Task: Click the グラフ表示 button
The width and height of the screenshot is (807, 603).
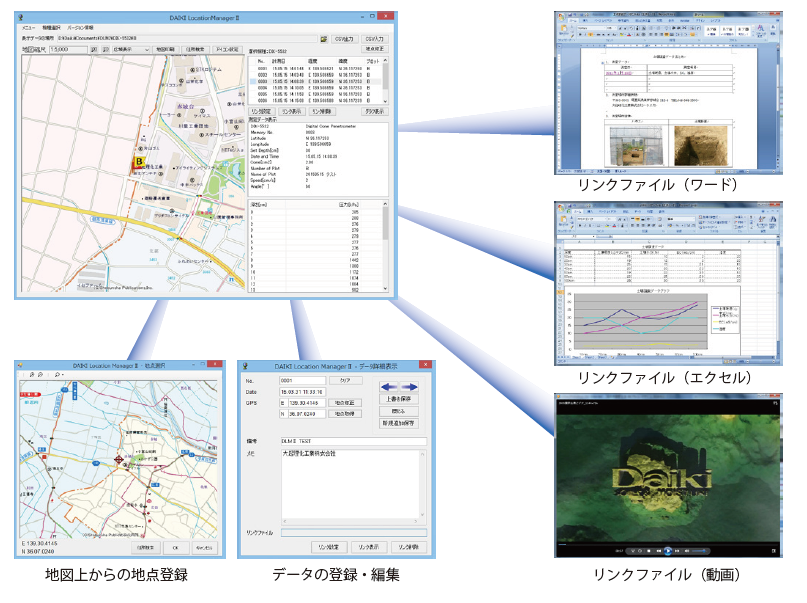Action: tap(374, 112)
